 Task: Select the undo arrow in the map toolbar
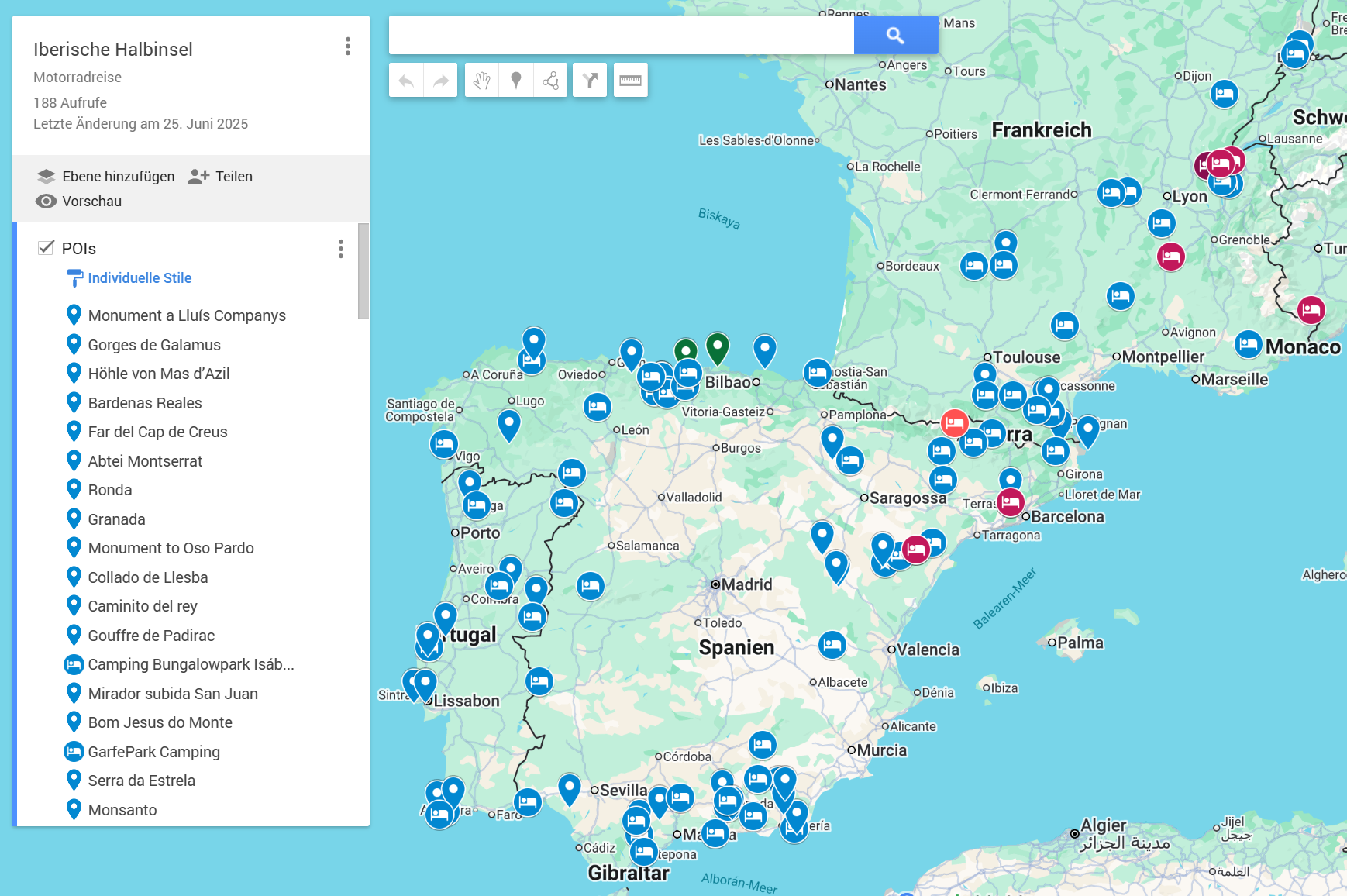[405, 80]
